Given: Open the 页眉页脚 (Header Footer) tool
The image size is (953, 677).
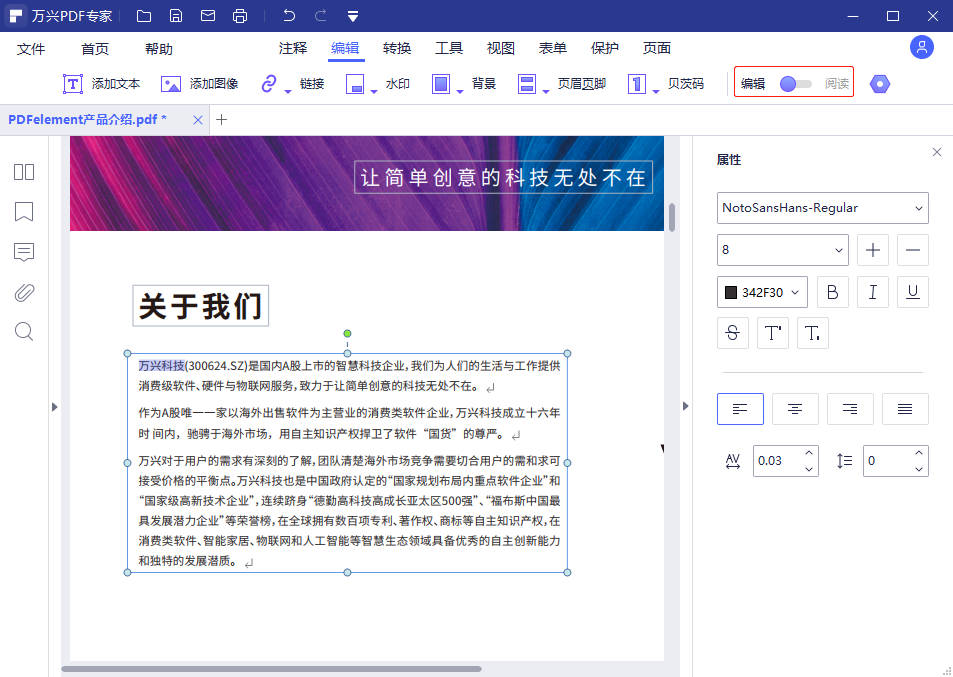Looking at the screenshot, I should point(556,83).
